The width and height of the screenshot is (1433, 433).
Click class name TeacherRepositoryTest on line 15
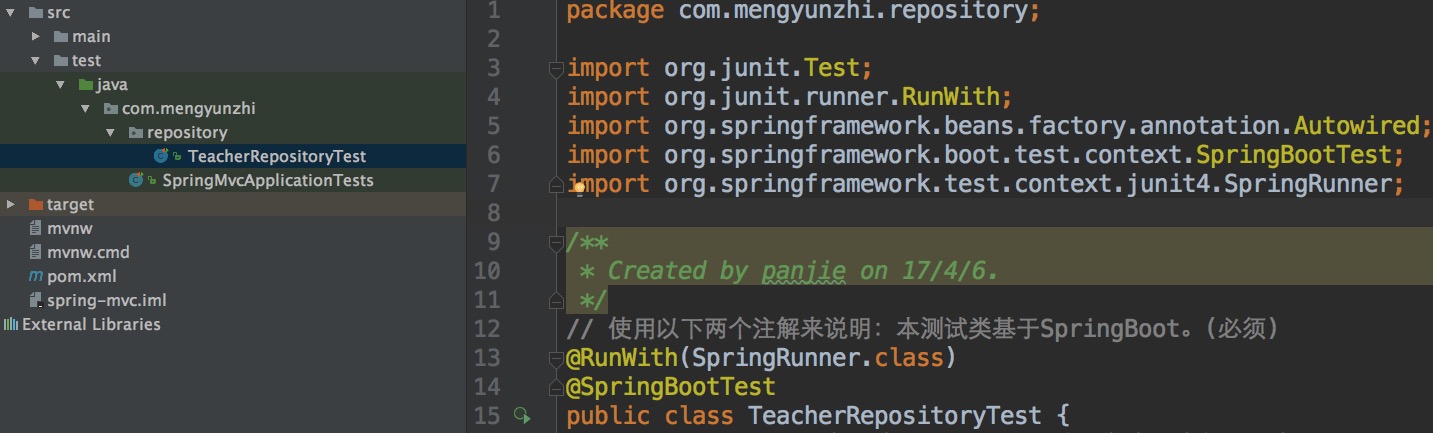coord(894,415)
